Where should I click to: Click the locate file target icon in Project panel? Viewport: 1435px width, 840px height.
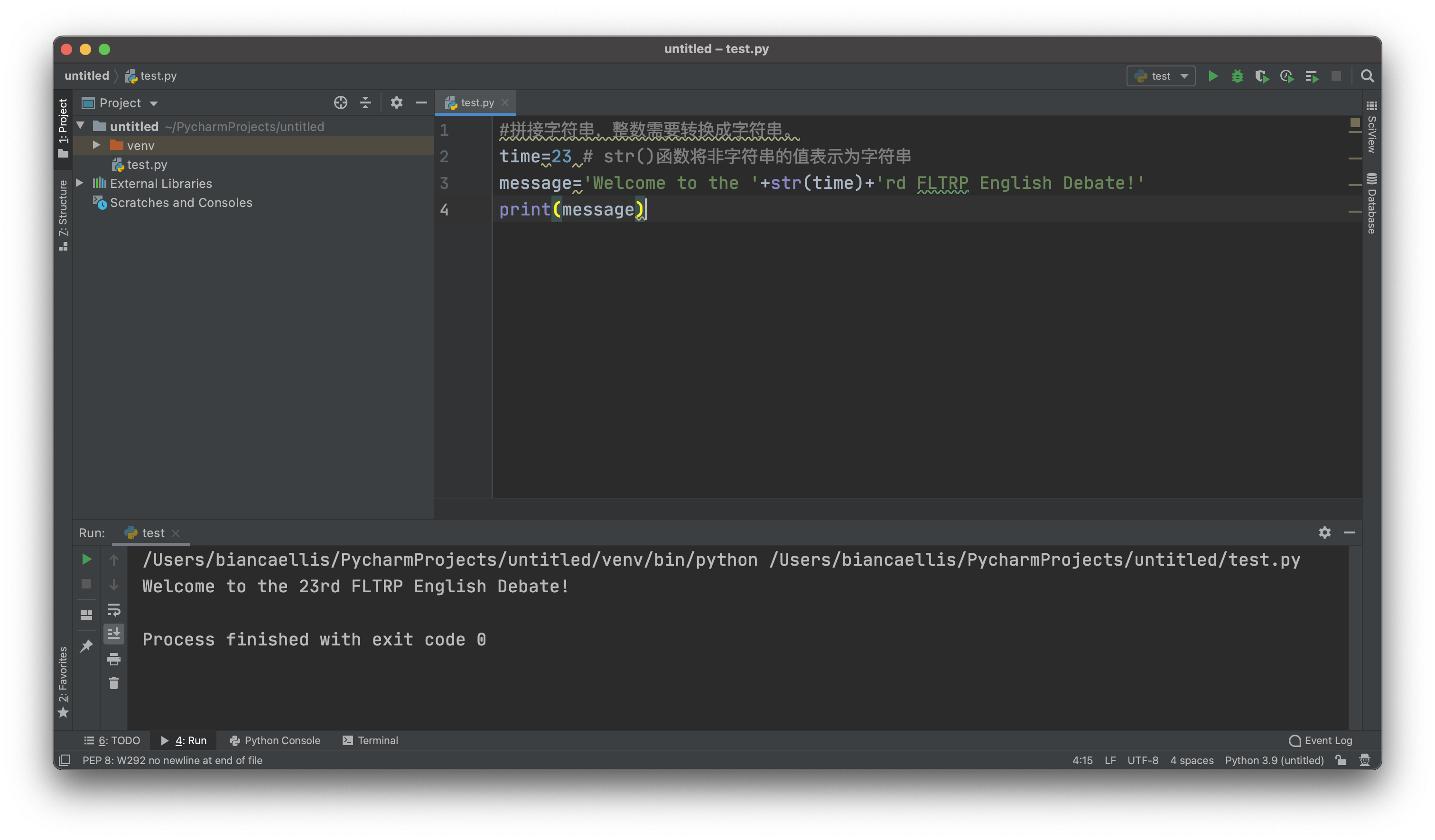tap(341, 103)
